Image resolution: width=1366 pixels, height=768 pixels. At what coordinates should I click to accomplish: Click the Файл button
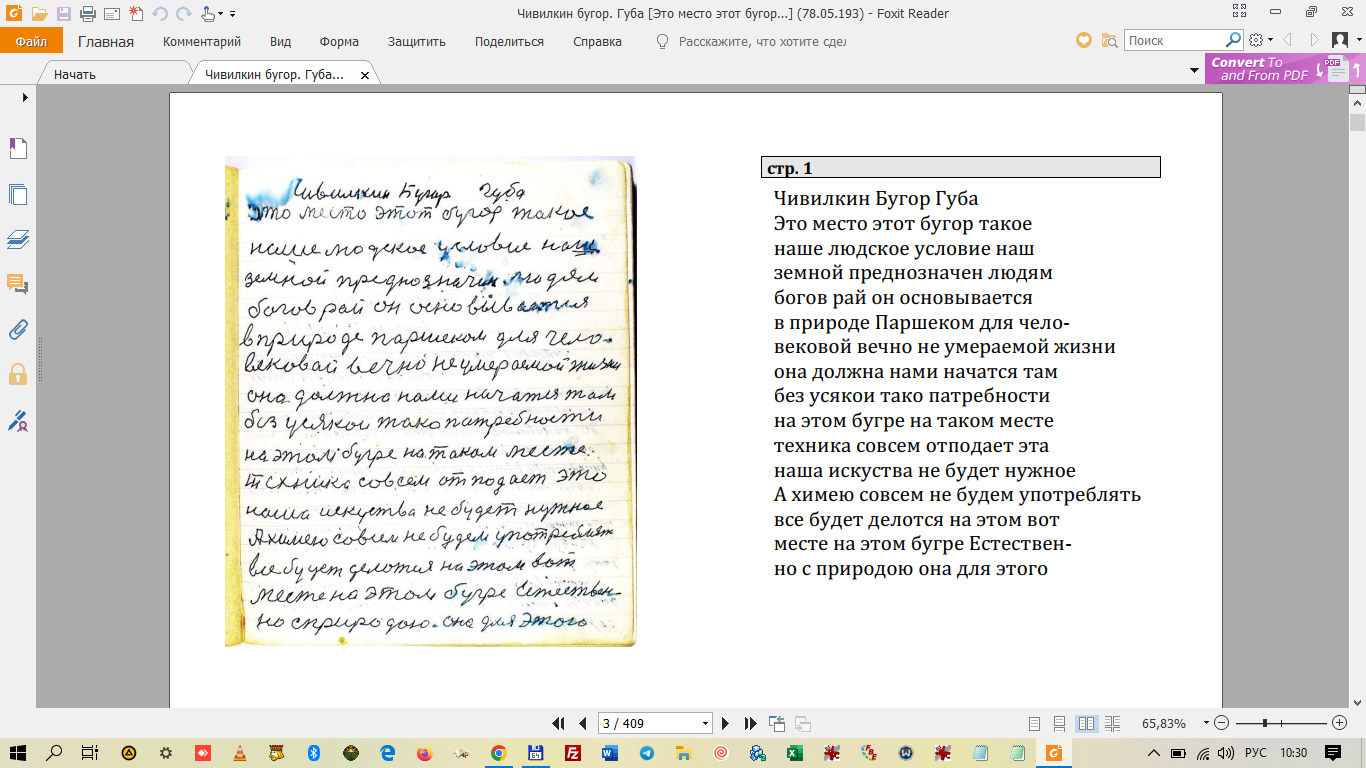pyautogui.click(x=31, y=41)
